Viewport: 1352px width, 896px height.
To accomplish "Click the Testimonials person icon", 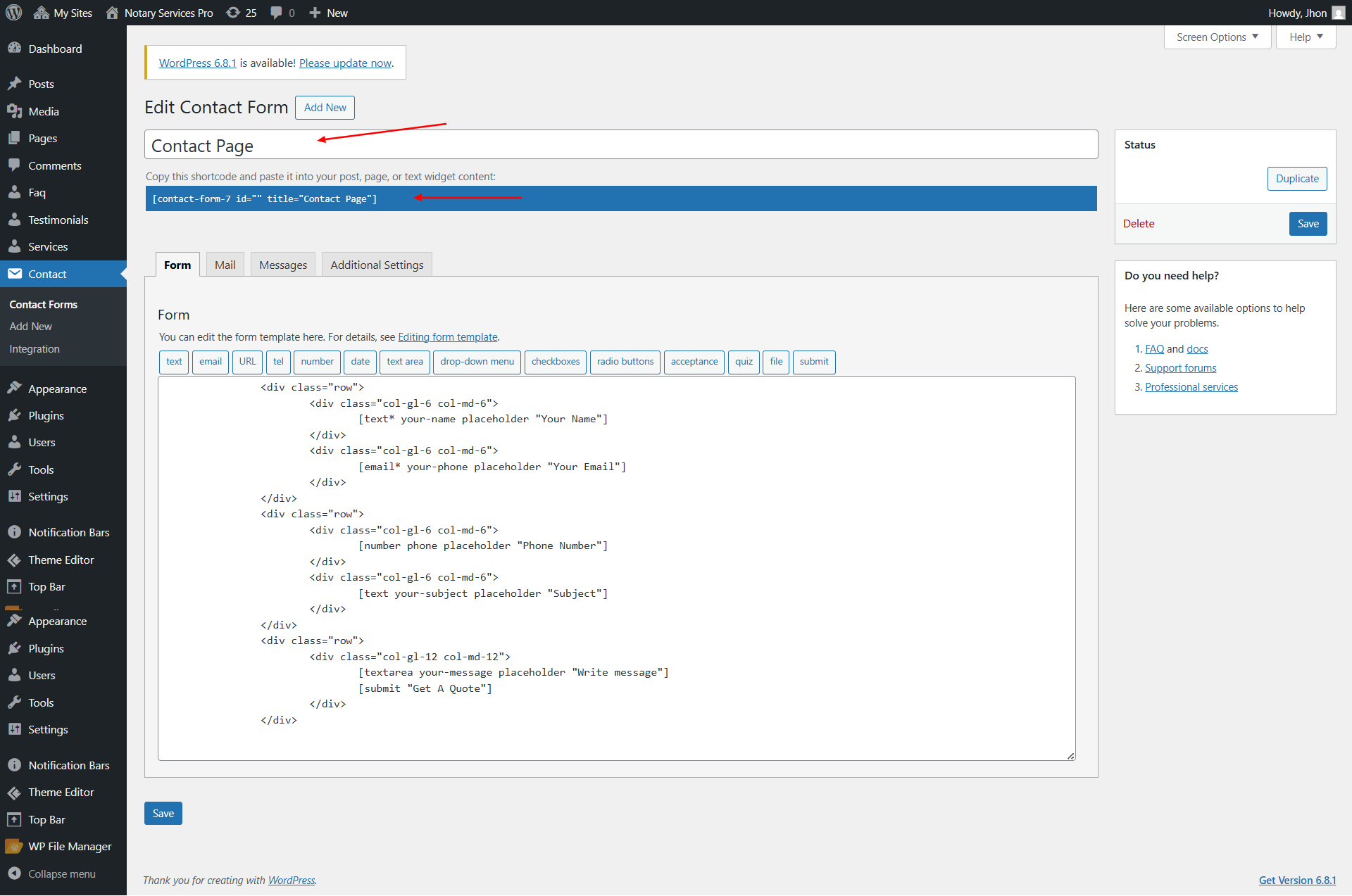I will (x=14, y=220).
